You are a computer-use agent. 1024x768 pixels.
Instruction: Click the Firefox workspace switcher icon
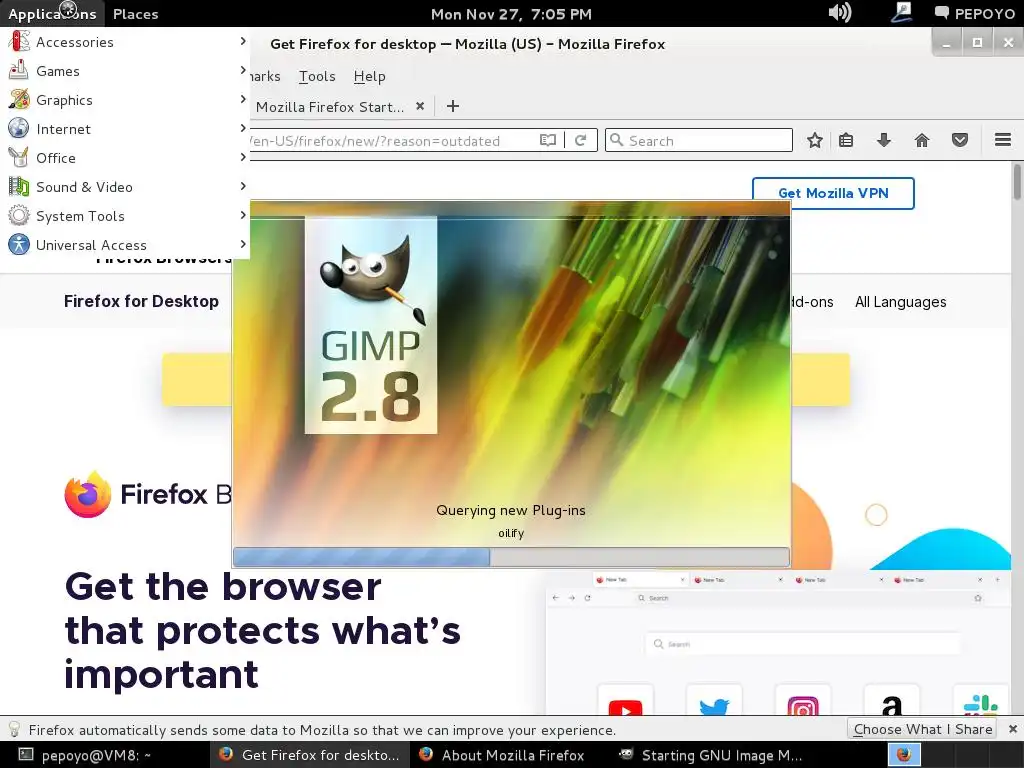pos(904,755)
